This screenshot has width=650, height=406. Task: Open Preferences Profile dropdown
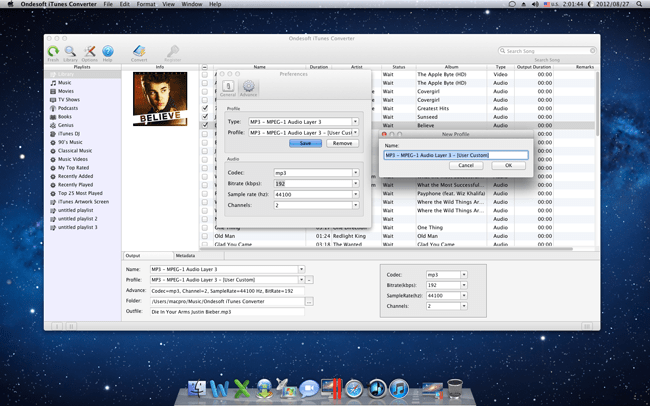click(x=355, y=133)
